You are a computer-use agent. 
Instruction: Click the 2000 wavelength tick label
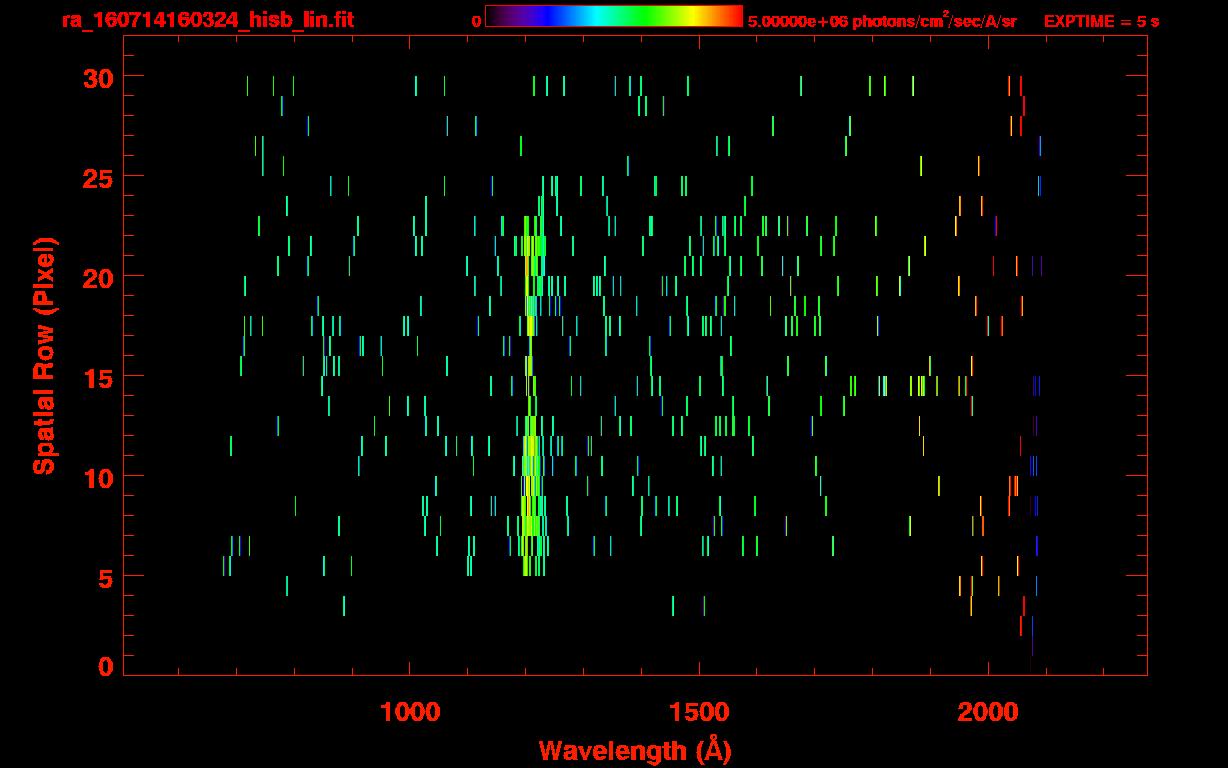[988, 712]
